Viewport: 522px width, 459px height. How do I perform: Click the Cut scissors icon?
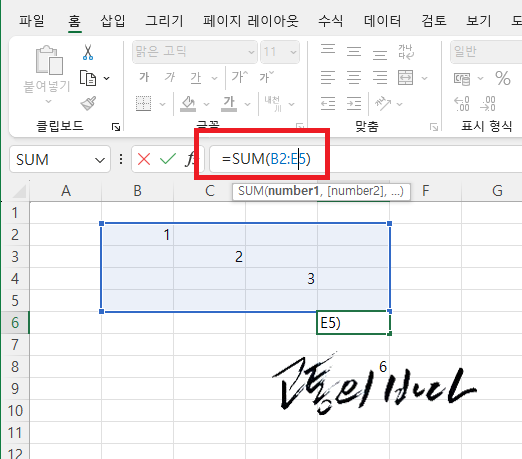tap(88, 52)
